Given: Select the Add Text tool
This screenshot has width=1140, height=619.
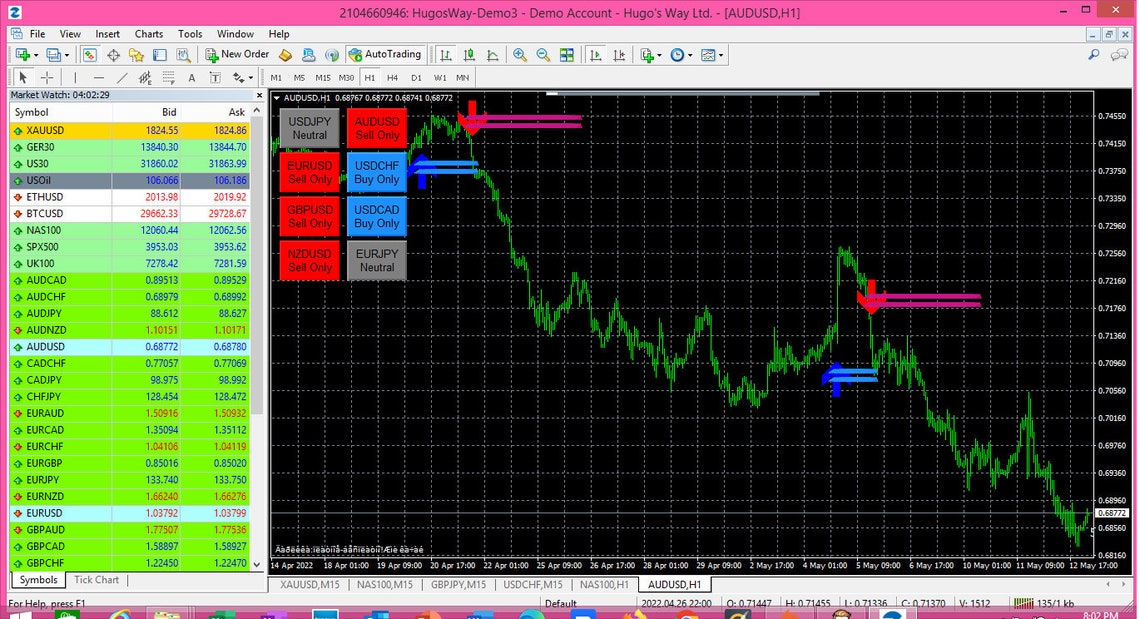Looking at the screenshot, I should (190, 78).
